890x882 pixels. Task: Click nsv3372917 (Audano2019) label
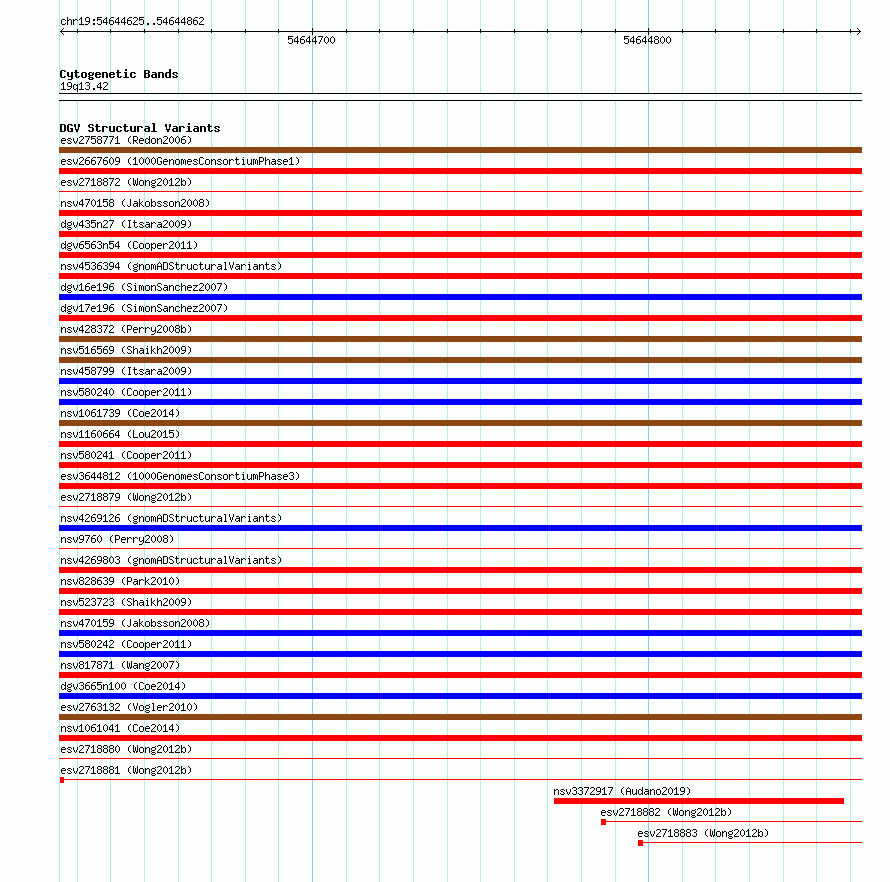[622, 791]
